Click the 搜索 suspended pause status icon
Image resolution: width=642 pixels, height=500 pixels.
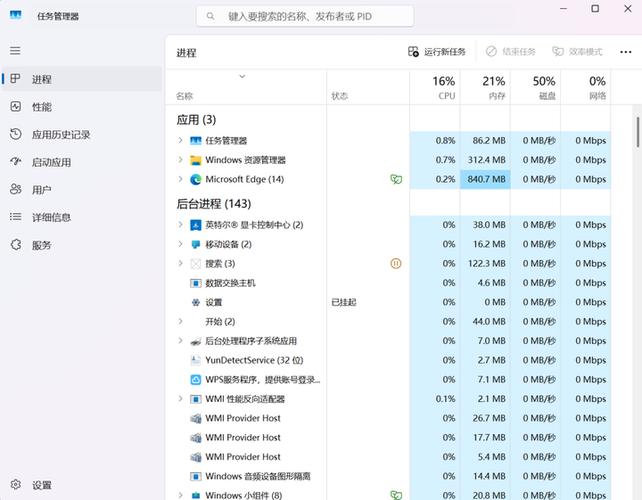click(396, 263)
